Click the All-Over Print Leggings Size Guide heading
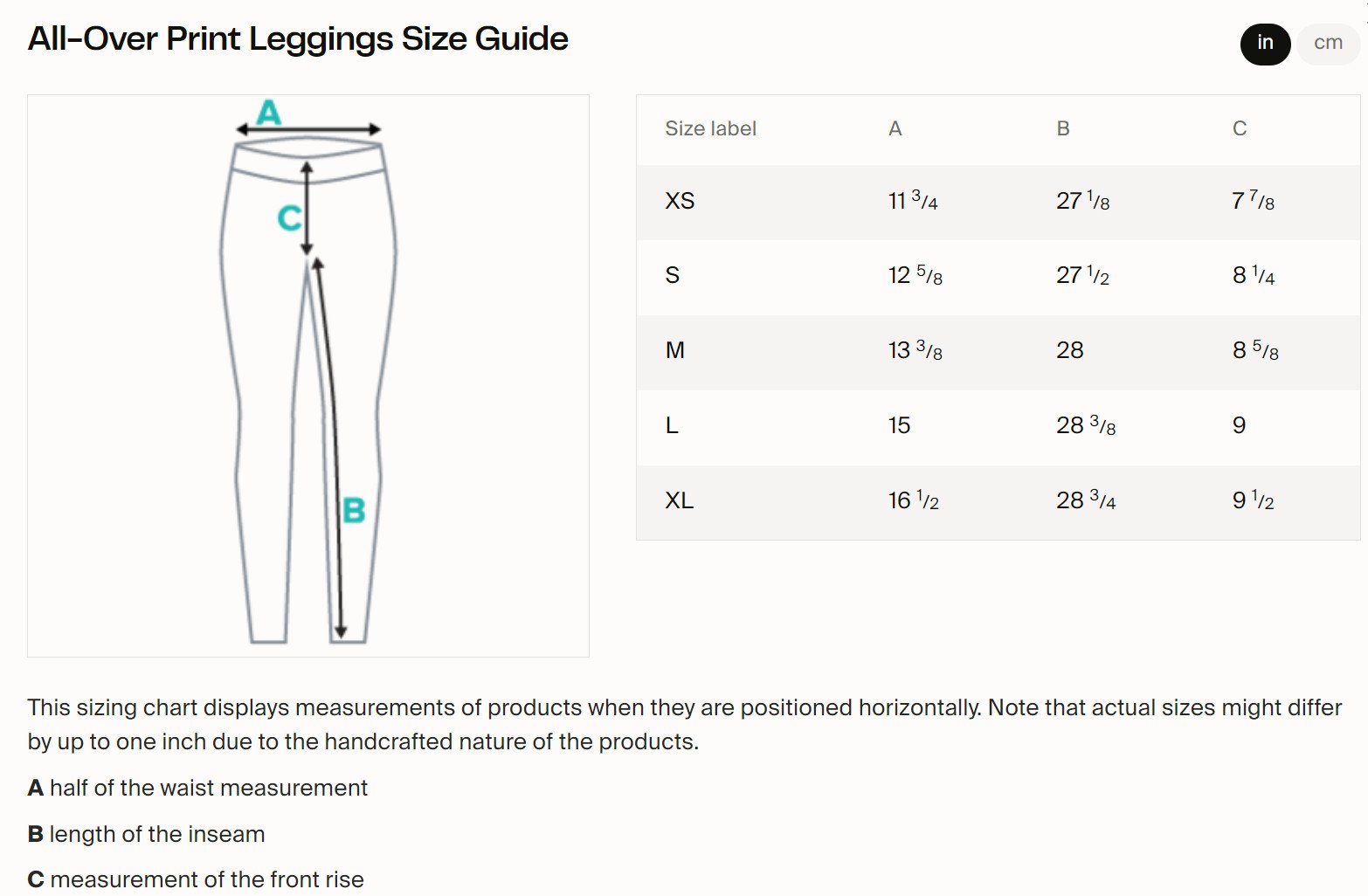 pos(298,39)
